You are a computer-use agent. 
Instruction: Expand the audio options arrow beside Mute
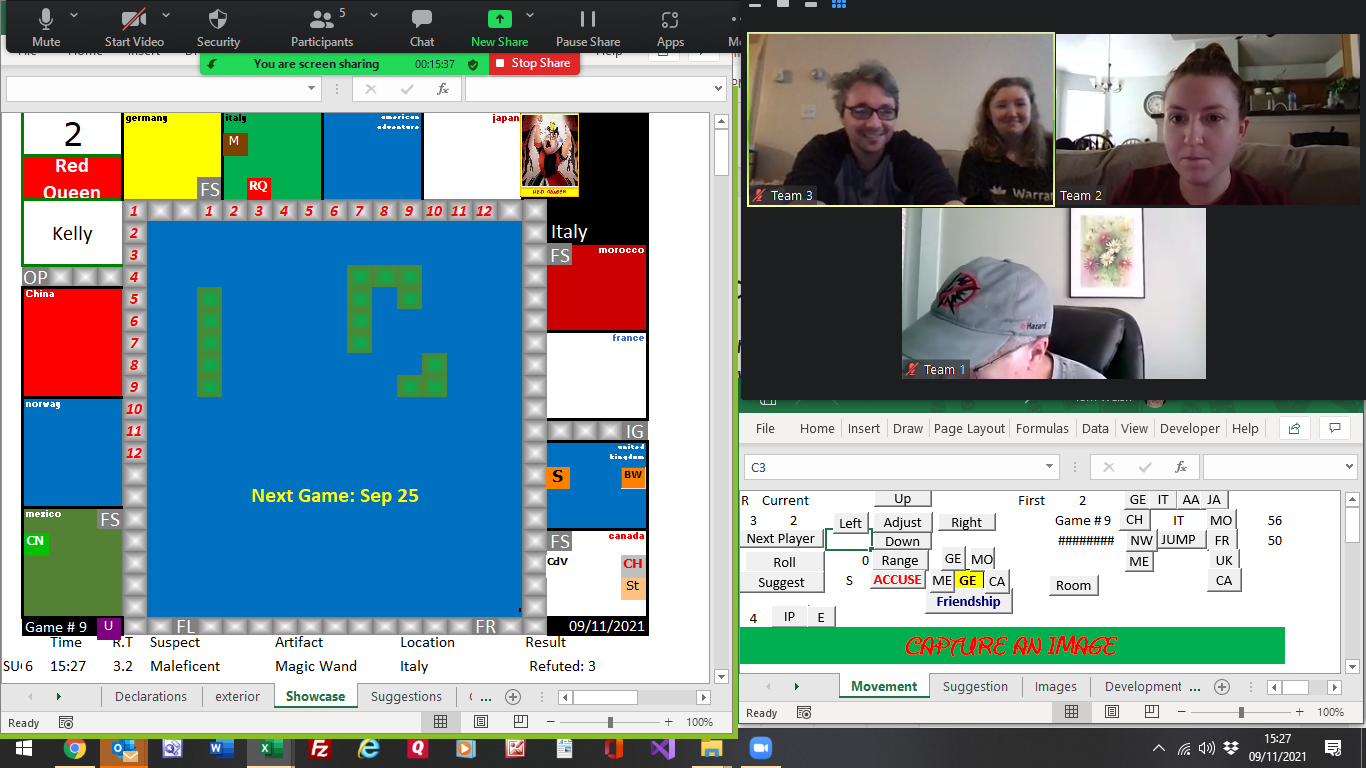pyautogui.click(x=78, y=16)
